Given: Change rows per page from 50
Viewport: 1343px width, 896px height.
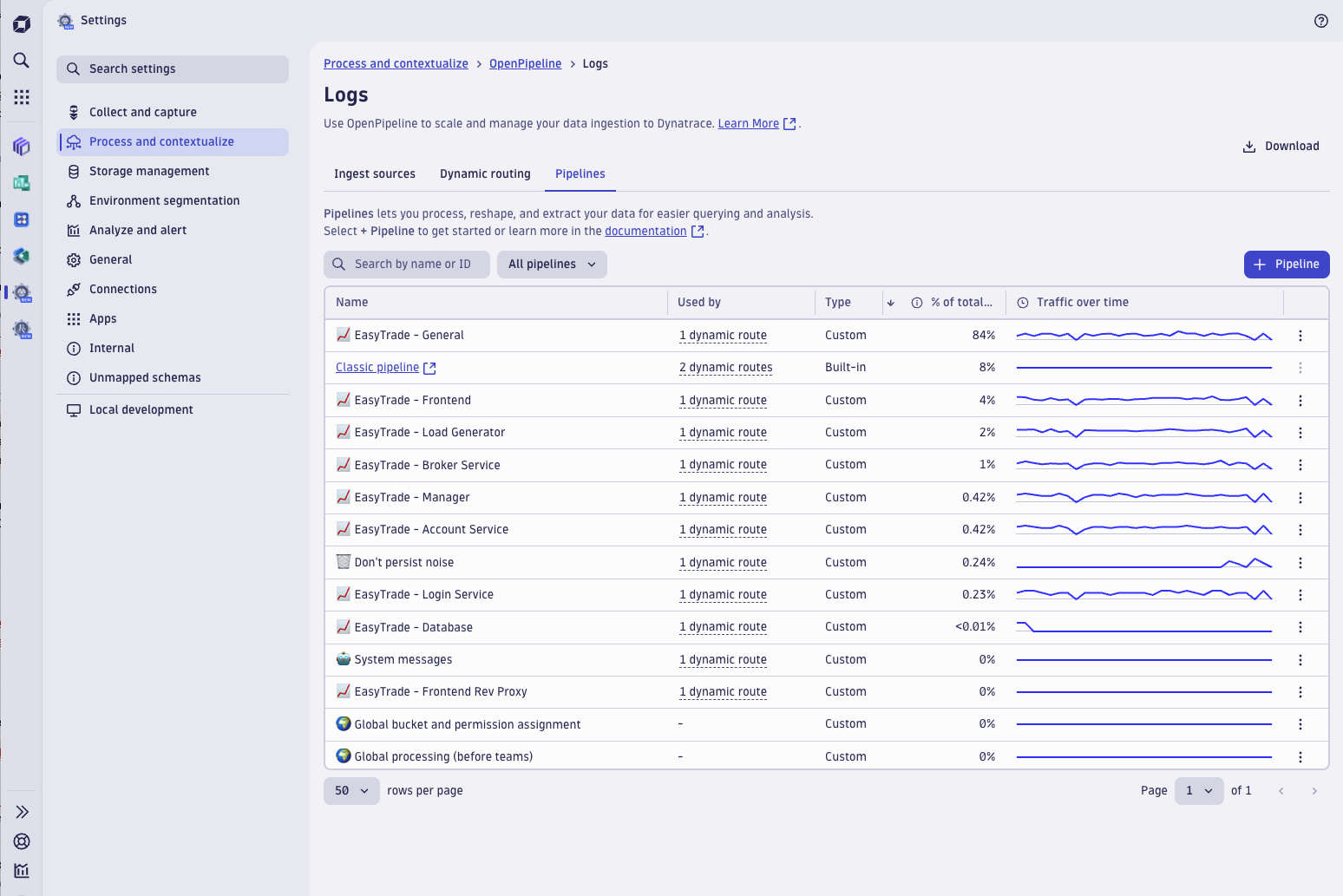Looking at the screenshot, I should click(x=350, y=790).
